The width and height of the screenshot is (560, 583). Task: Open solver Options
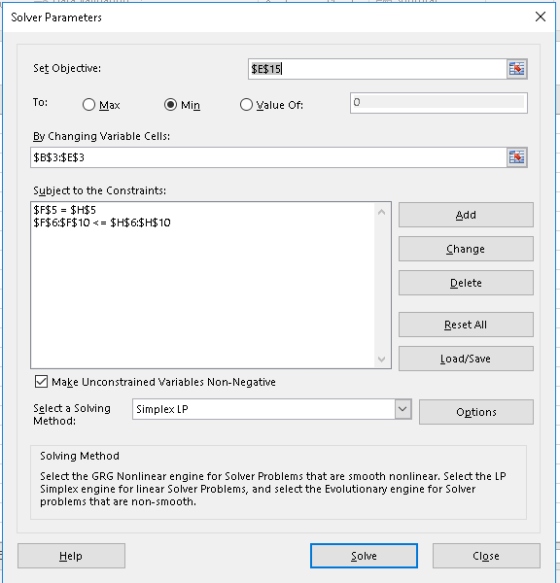pyautogui.click(x=476, y=412)
